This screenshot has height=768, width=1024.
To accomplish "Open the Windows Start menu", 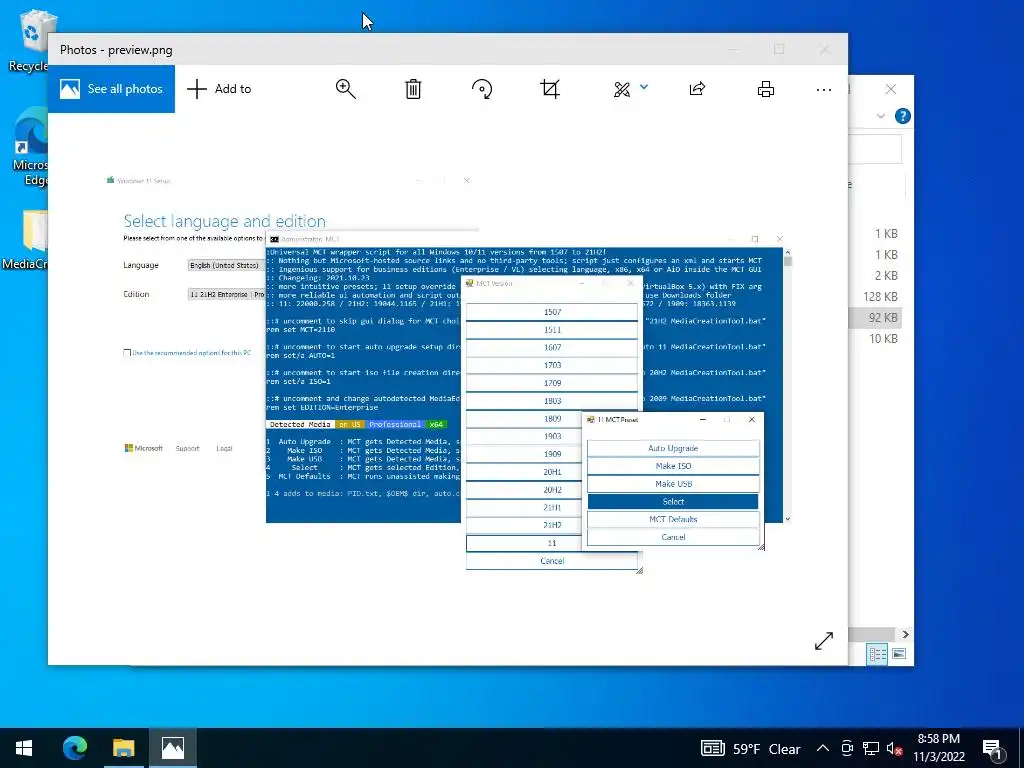I will [x=24, y=748].
